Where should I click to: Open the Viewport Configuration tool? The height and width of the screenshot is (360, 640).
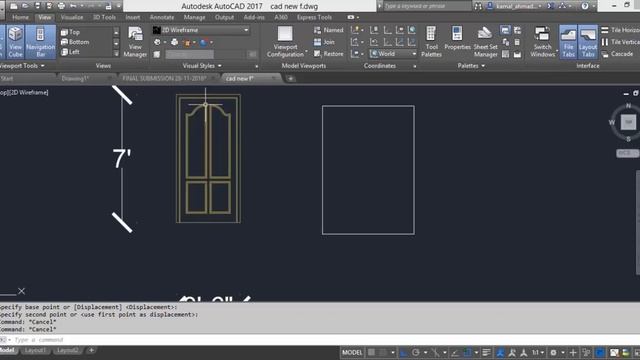(x=286, y=42)
